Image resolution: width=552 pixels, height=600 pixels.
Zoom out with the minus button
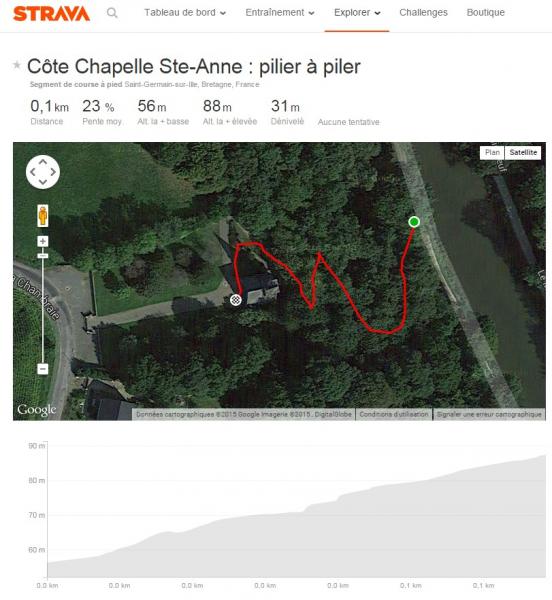coord(43,369)
